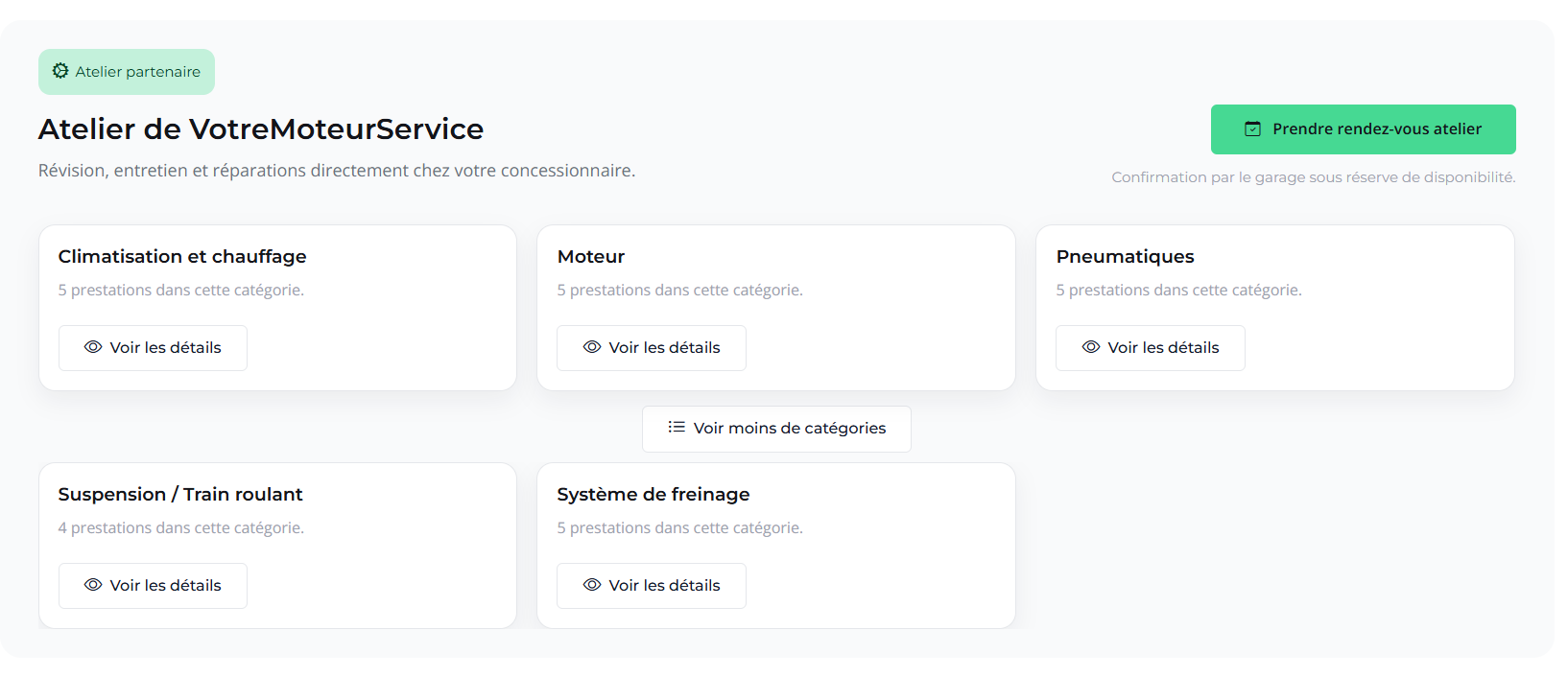
Task: Click the calendar icon on the rendez-vous button
Action: 1252,128
